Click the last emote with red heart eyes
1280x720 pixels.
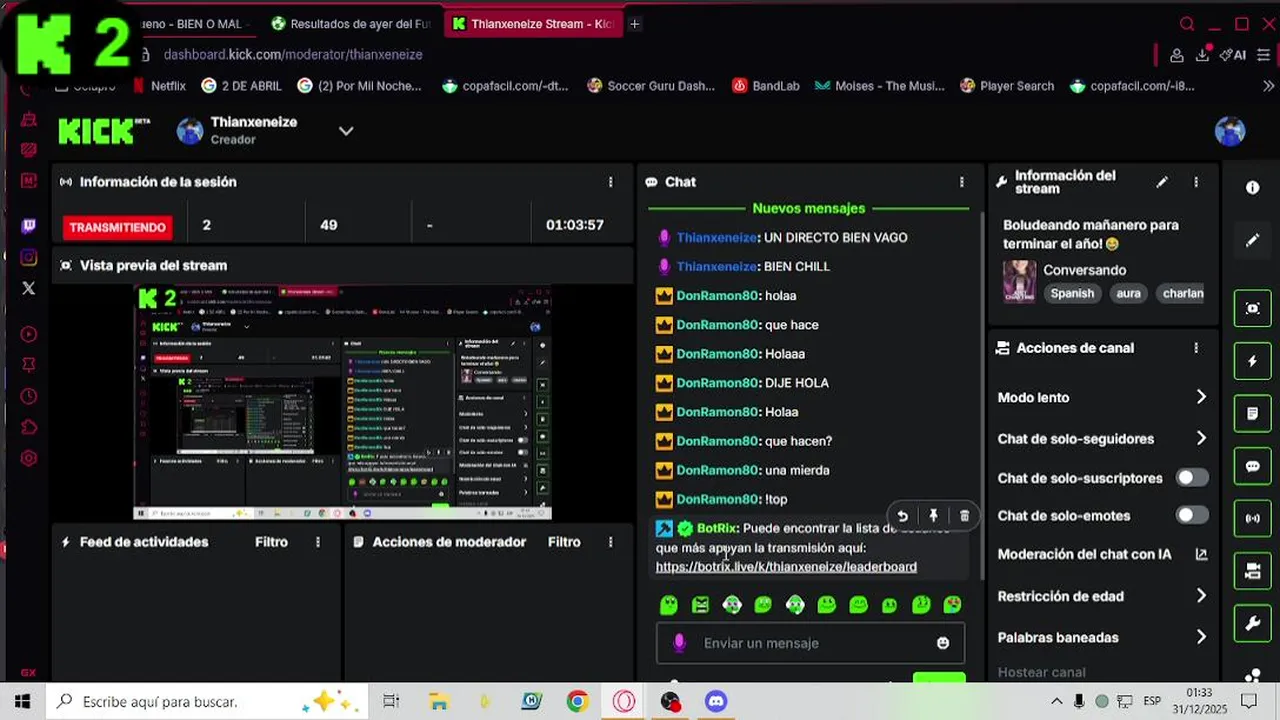click(952, 604)
